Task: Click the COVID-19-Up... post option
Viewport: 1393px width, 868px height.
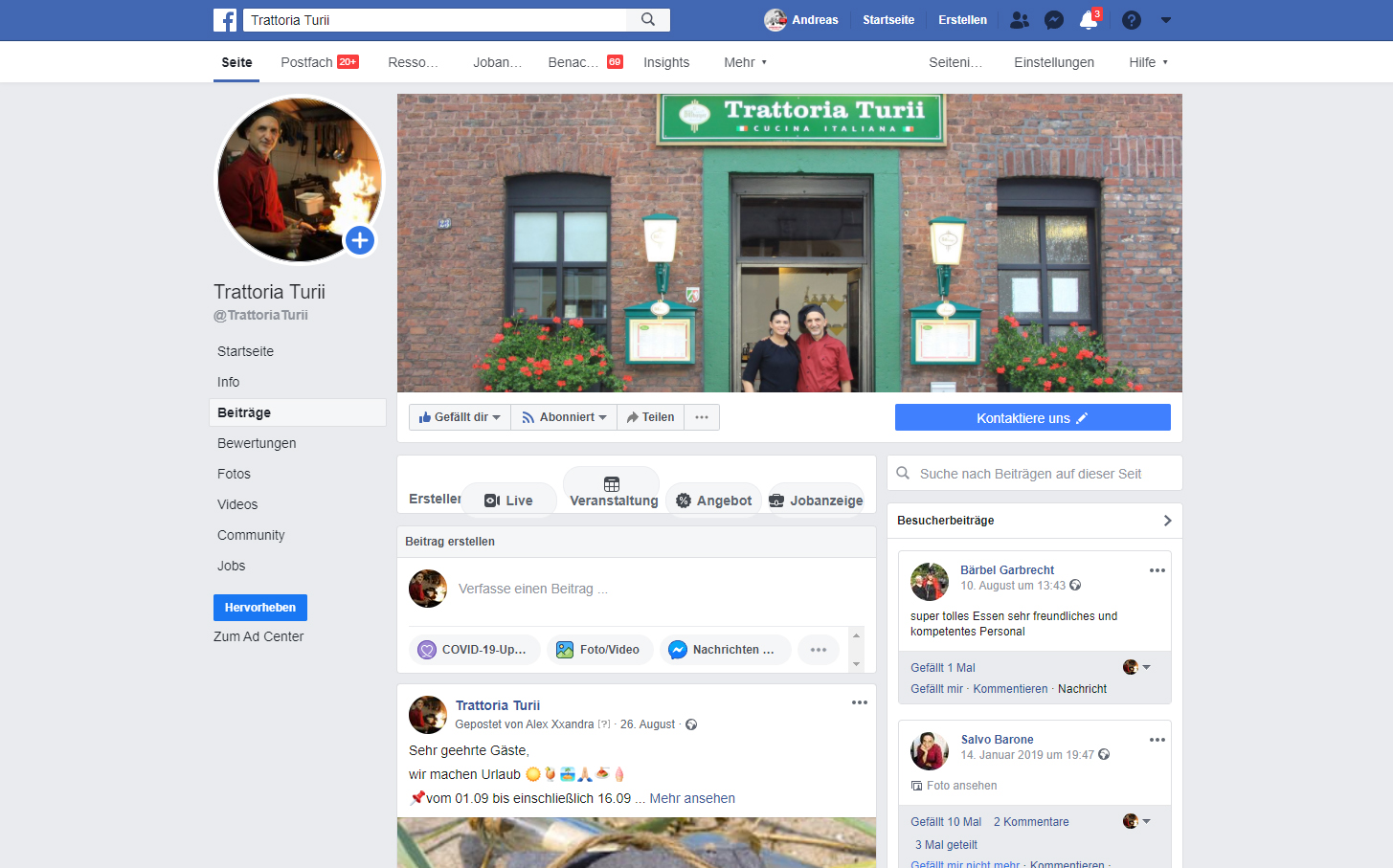Action: tap(474, 650)
